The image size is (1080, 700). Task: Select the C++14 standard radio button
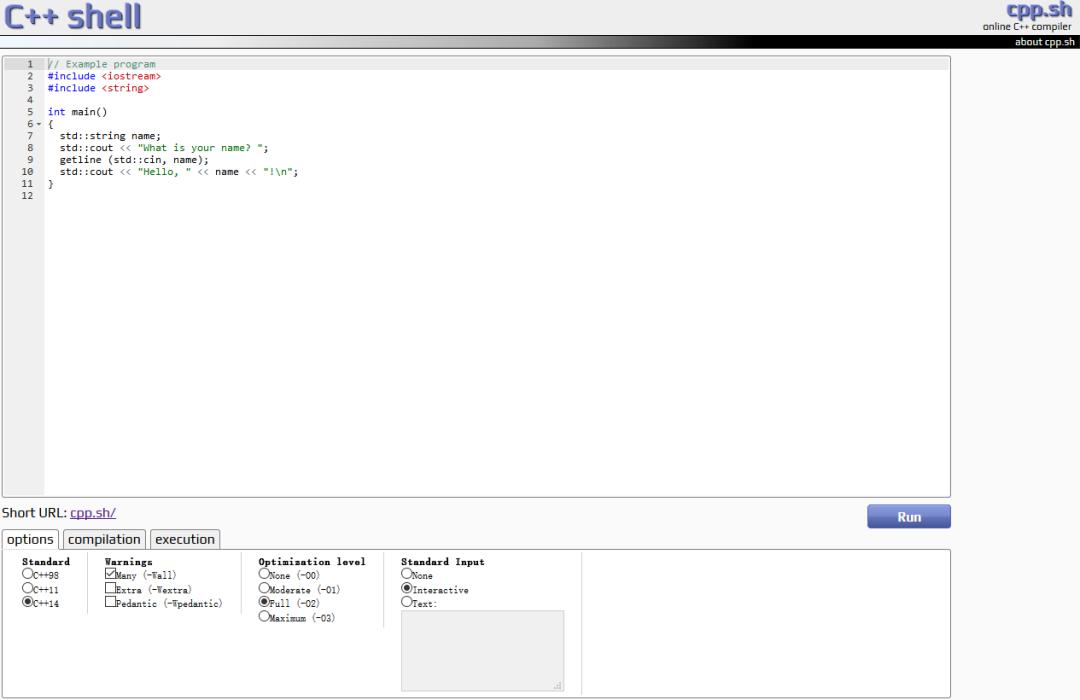point(28,601)
